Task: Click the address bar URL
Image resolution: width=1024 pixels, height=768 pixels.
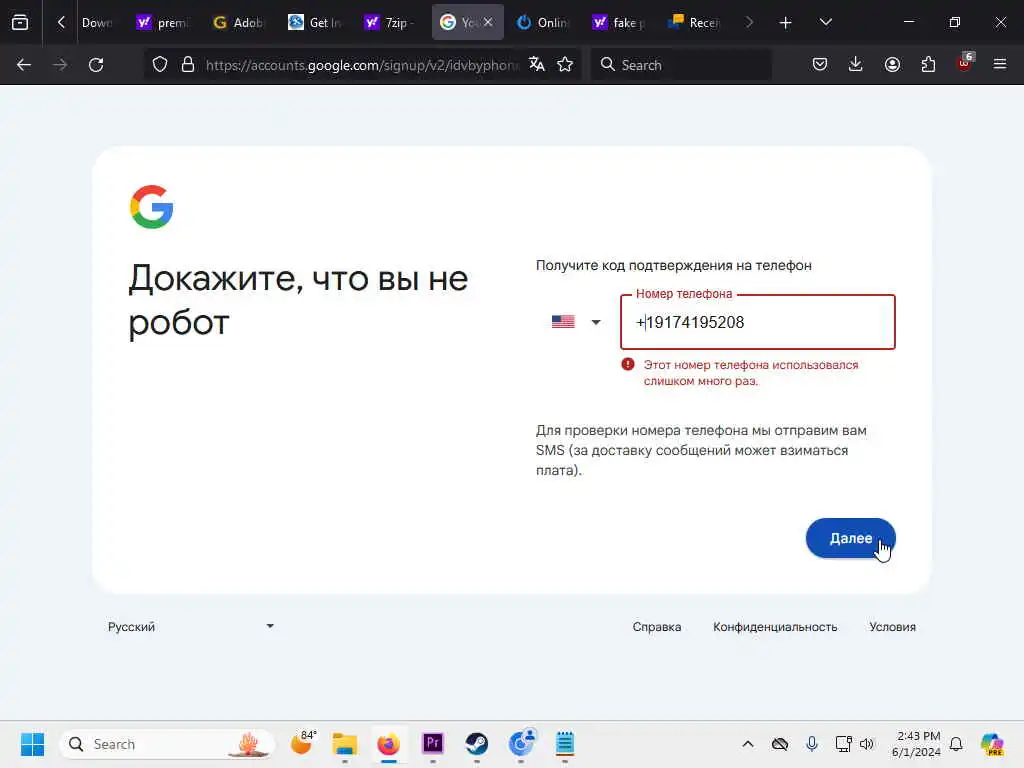Action: 362,65
